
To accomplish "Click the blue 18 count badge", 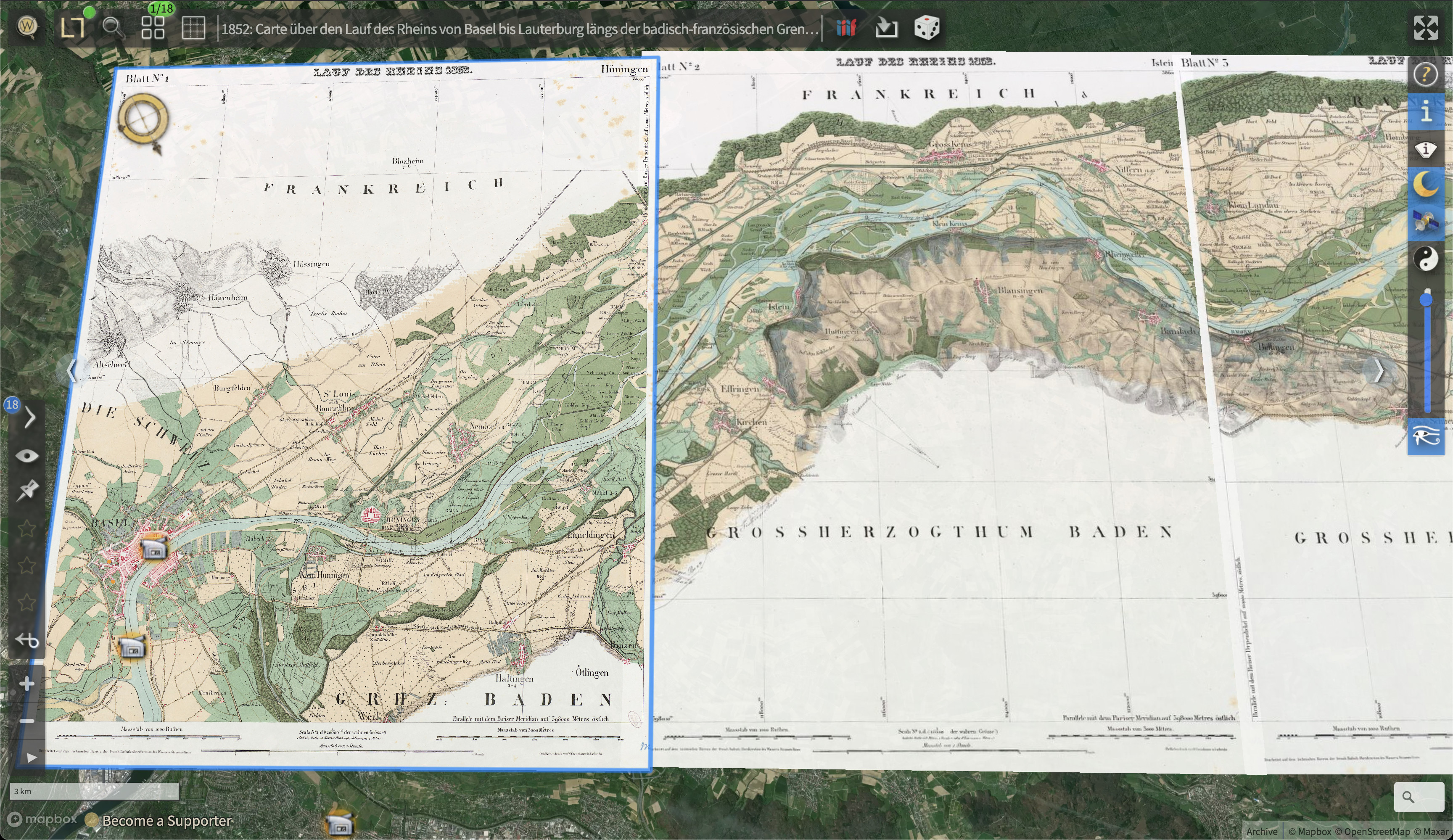I will tap(12, 405).
